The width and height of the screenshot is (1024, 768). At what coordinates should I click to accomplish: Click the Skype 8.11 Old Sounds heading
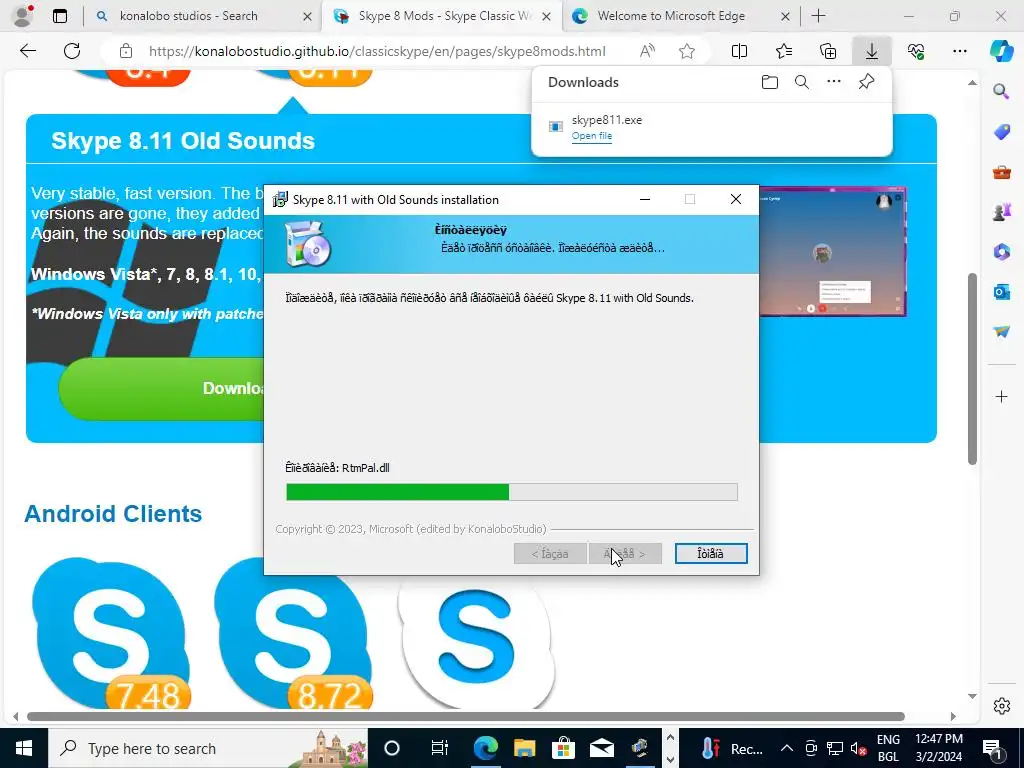coord(183,140)
